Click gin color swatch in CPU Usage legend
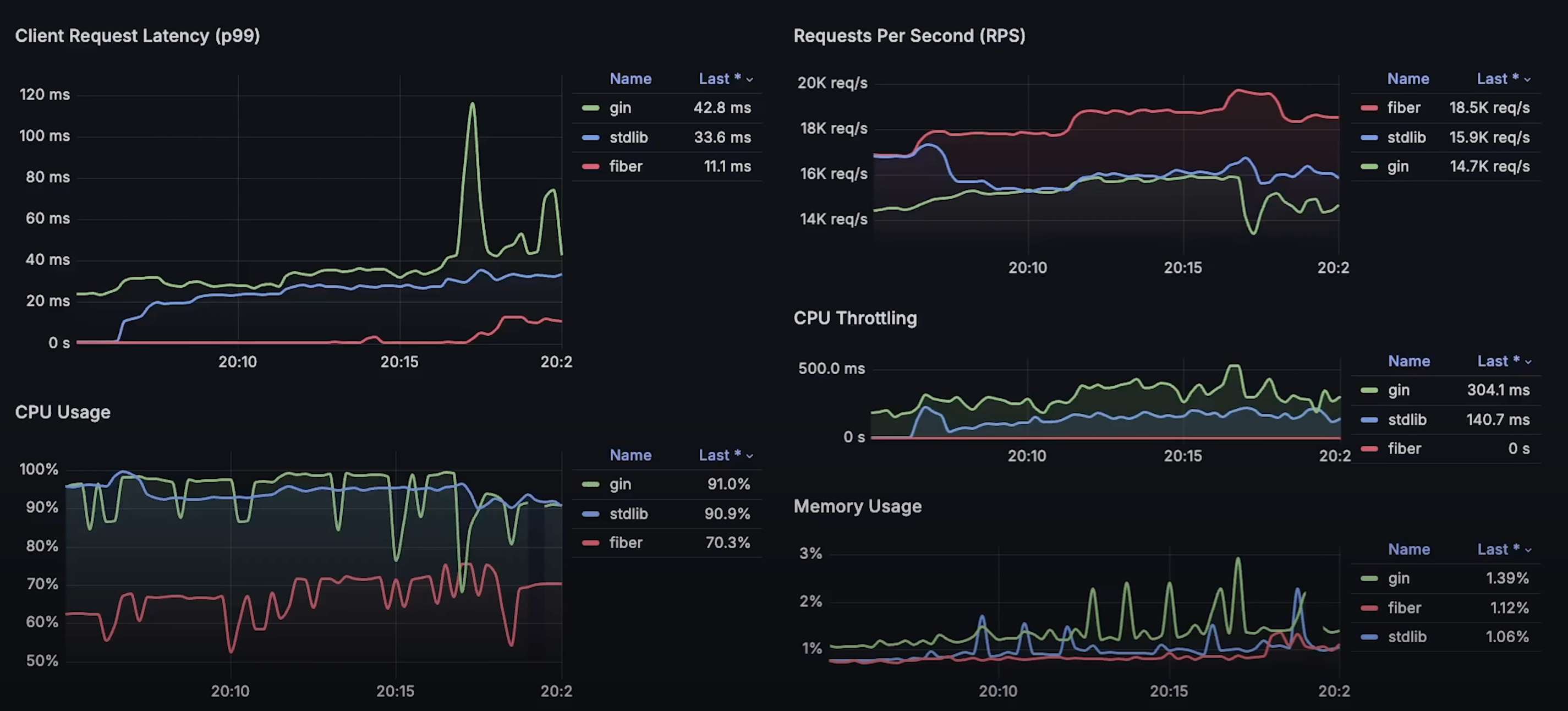 590,485
